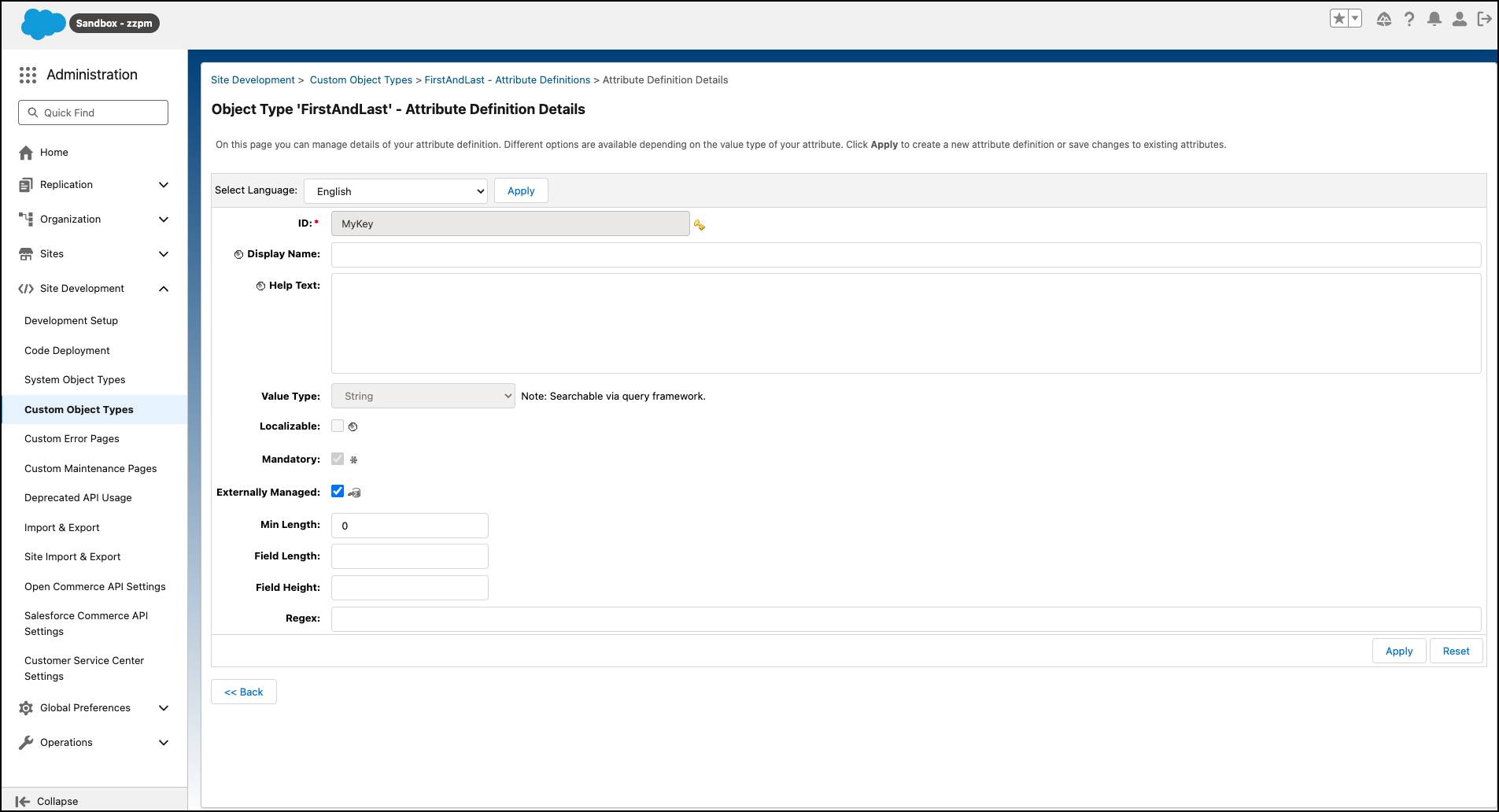Click the key icon beside the ID field
This screenshot has width=1499, height=812.
point(700,224)
